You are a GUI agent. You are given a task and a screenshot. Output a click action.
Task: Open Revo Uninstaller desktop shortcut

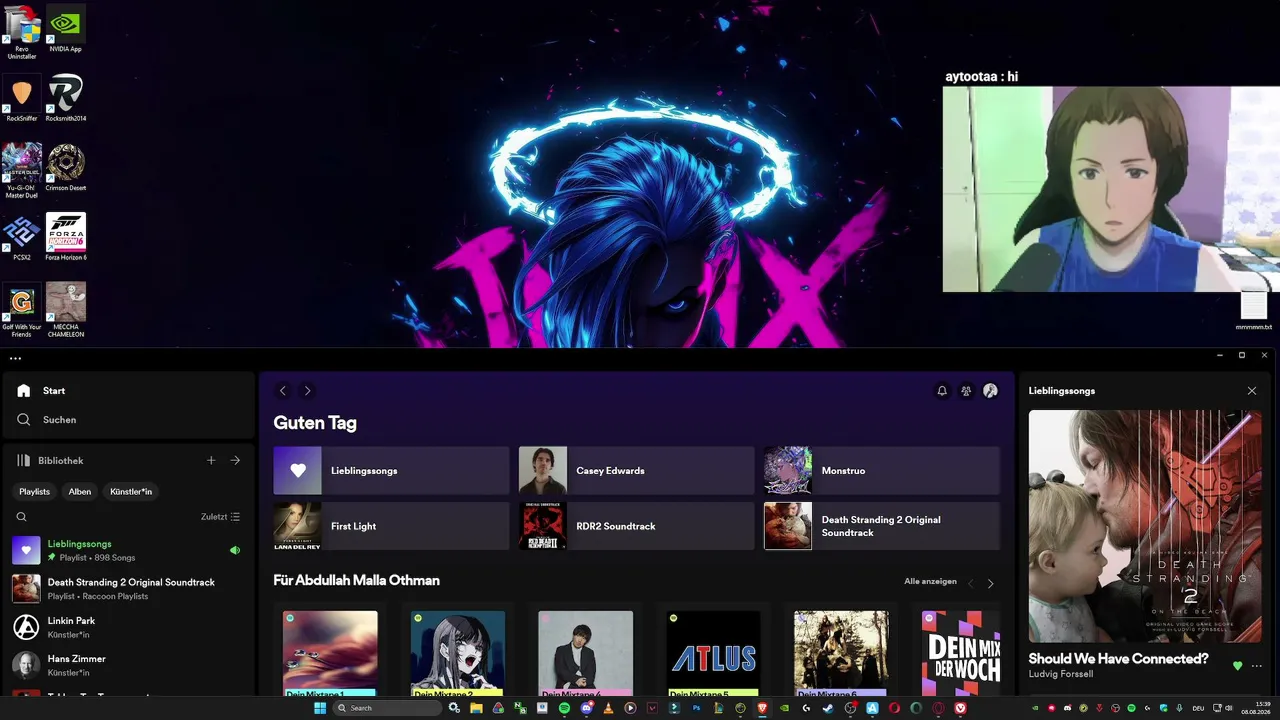coord(22,32)
